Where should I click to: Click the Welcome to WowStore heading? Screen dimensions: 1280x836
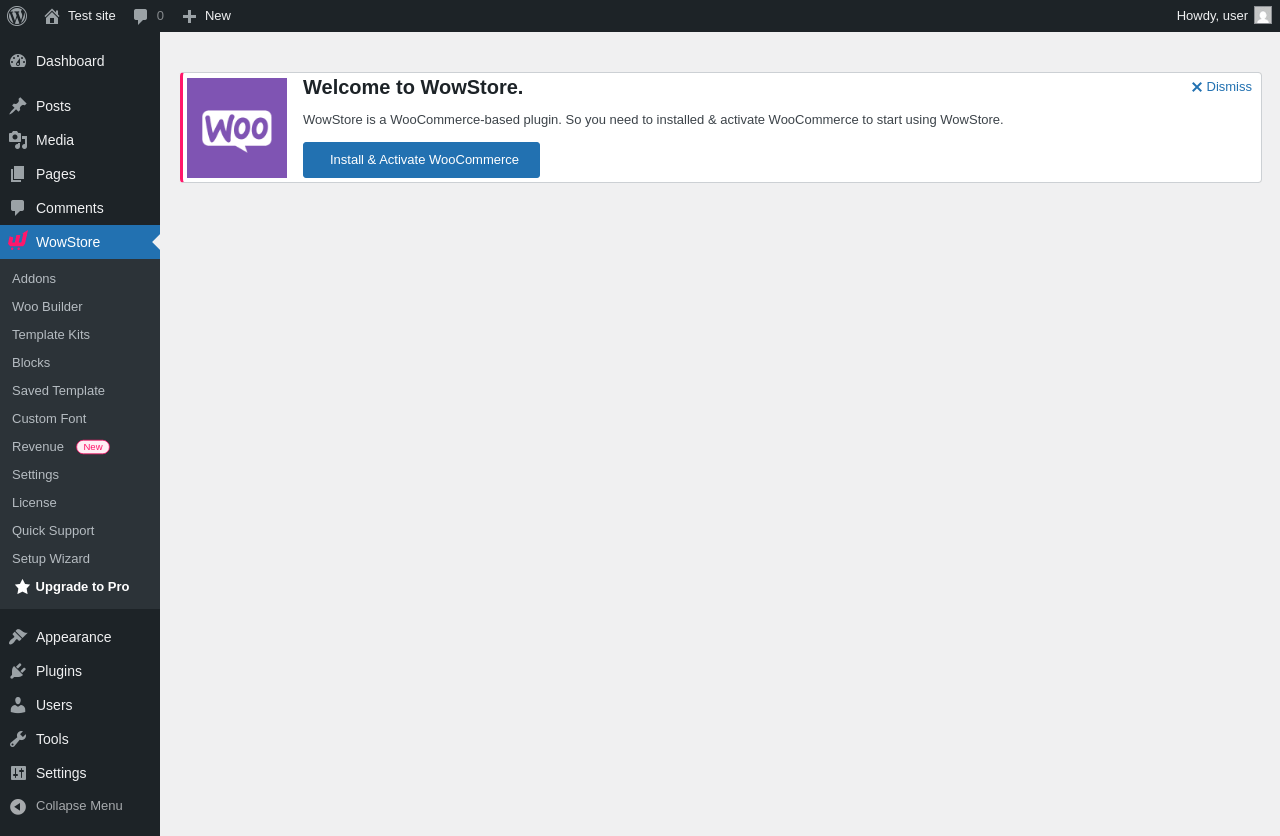point(413,87)
